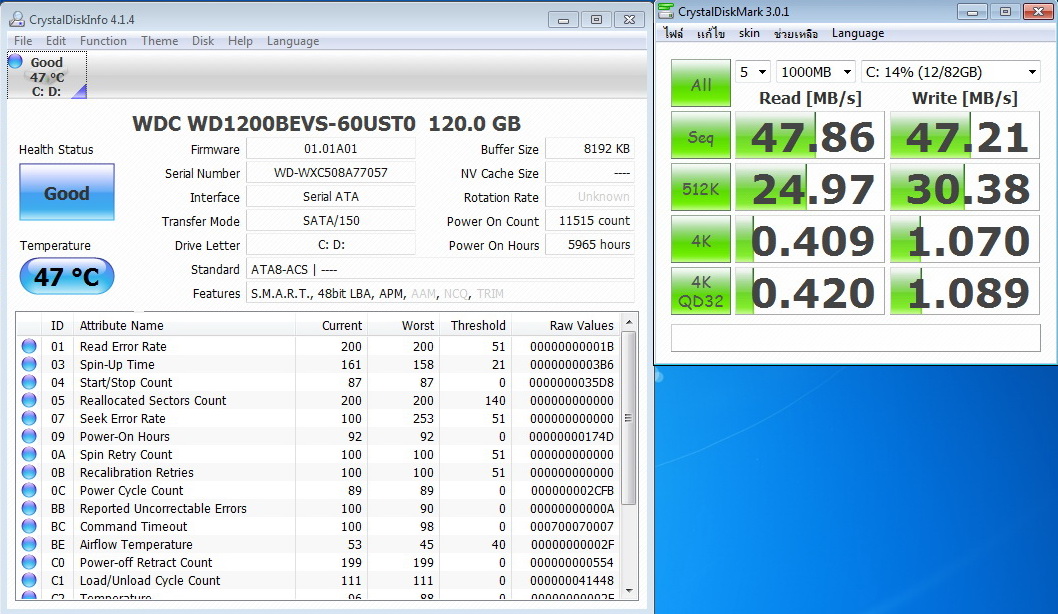The image size is (1058, 614).
Task: Open the Theme menu
Action: [159, 41]
